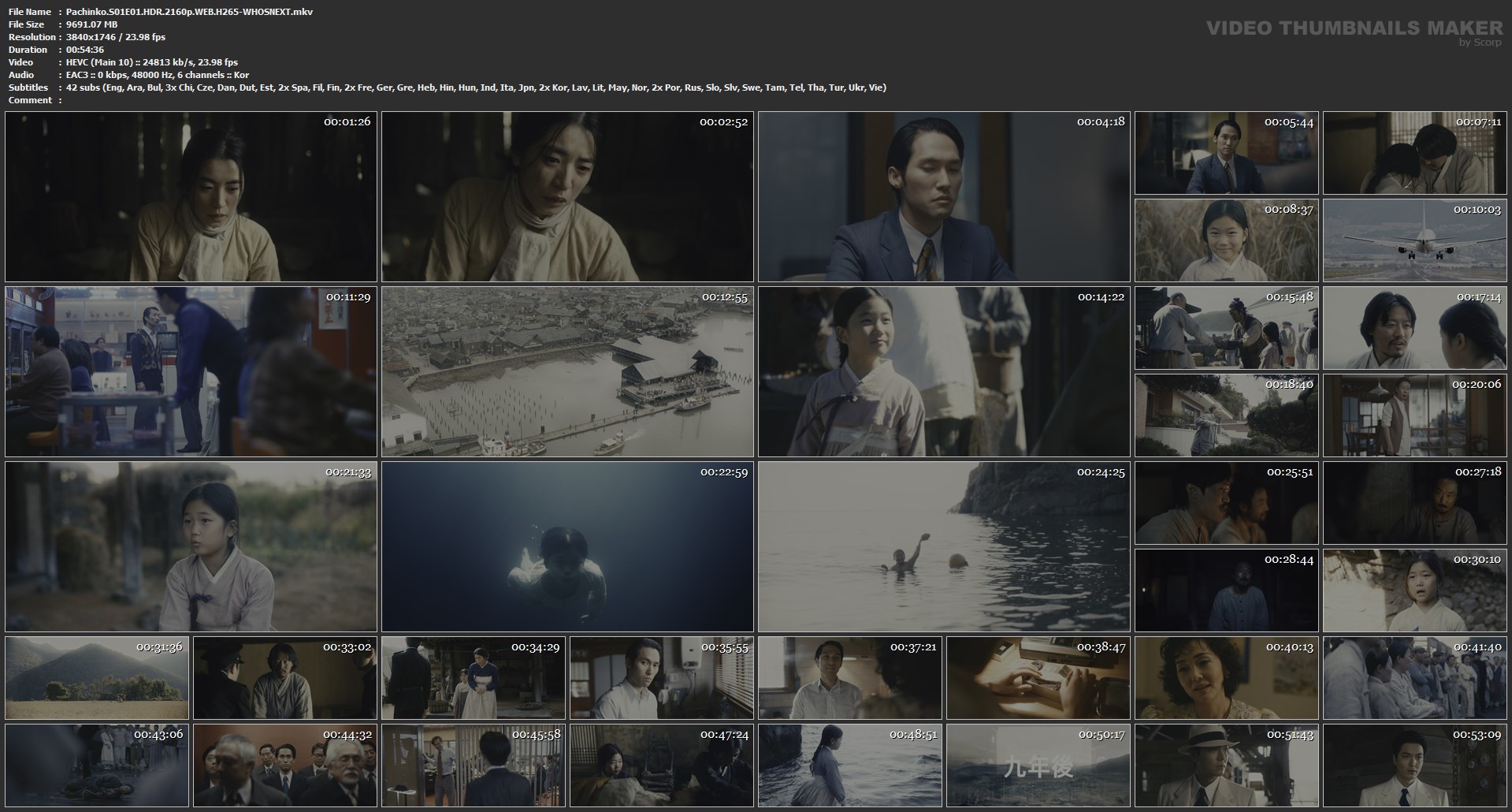Open the thumbnail stamped 00:33:02
Image resolution: width=1512 pixels, height=812 pixels.
click(285, 678)
